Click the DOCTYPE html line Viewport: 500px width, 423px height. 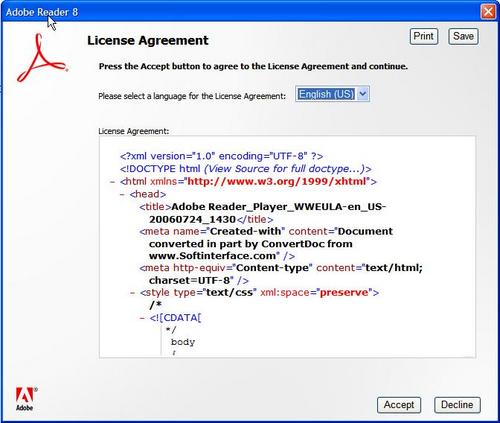(x=245, y=169)
